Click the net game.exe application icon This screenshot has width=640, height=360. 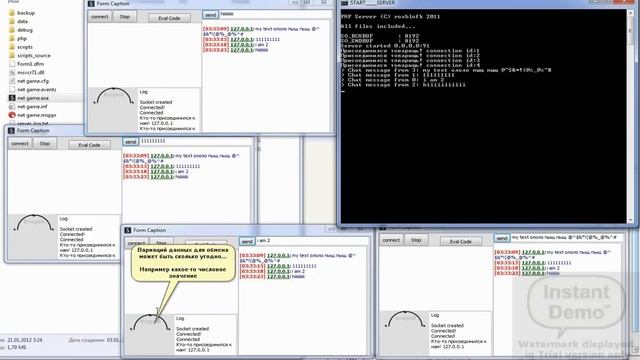click(12, 98)
